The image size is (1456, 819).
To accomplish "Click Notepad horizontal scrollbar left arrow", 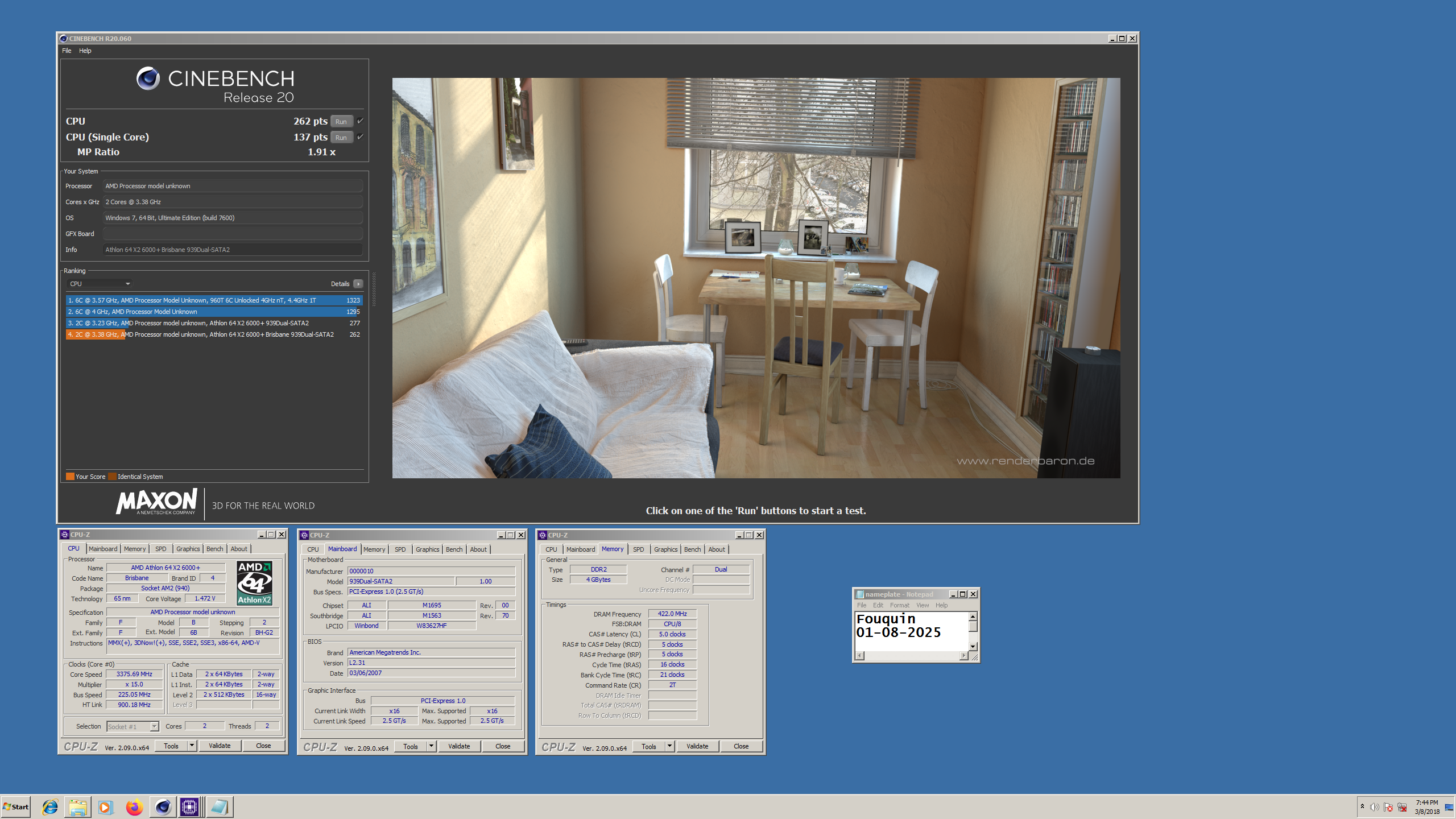I will [x=859, y=656].
